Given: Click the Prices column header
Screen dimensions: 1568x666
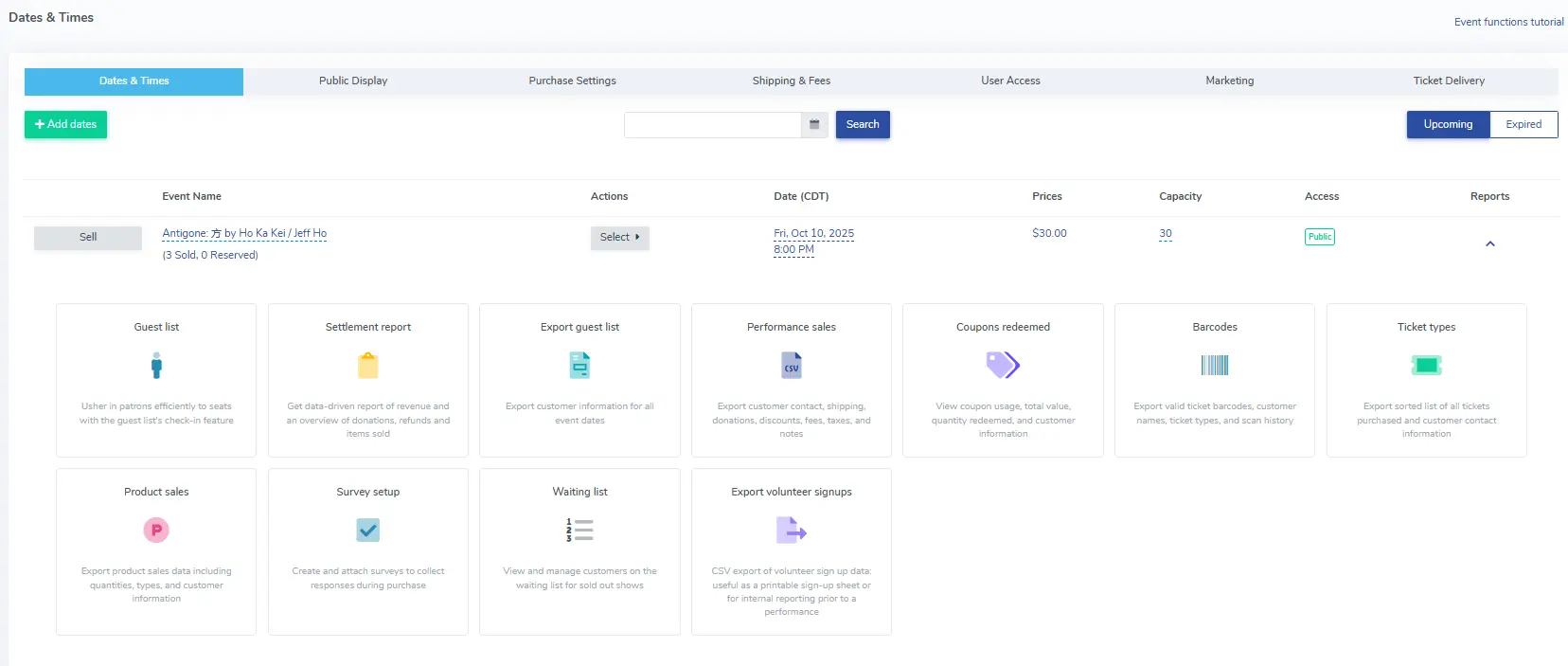Looking at the screenshot, I should click(1047, 196).
